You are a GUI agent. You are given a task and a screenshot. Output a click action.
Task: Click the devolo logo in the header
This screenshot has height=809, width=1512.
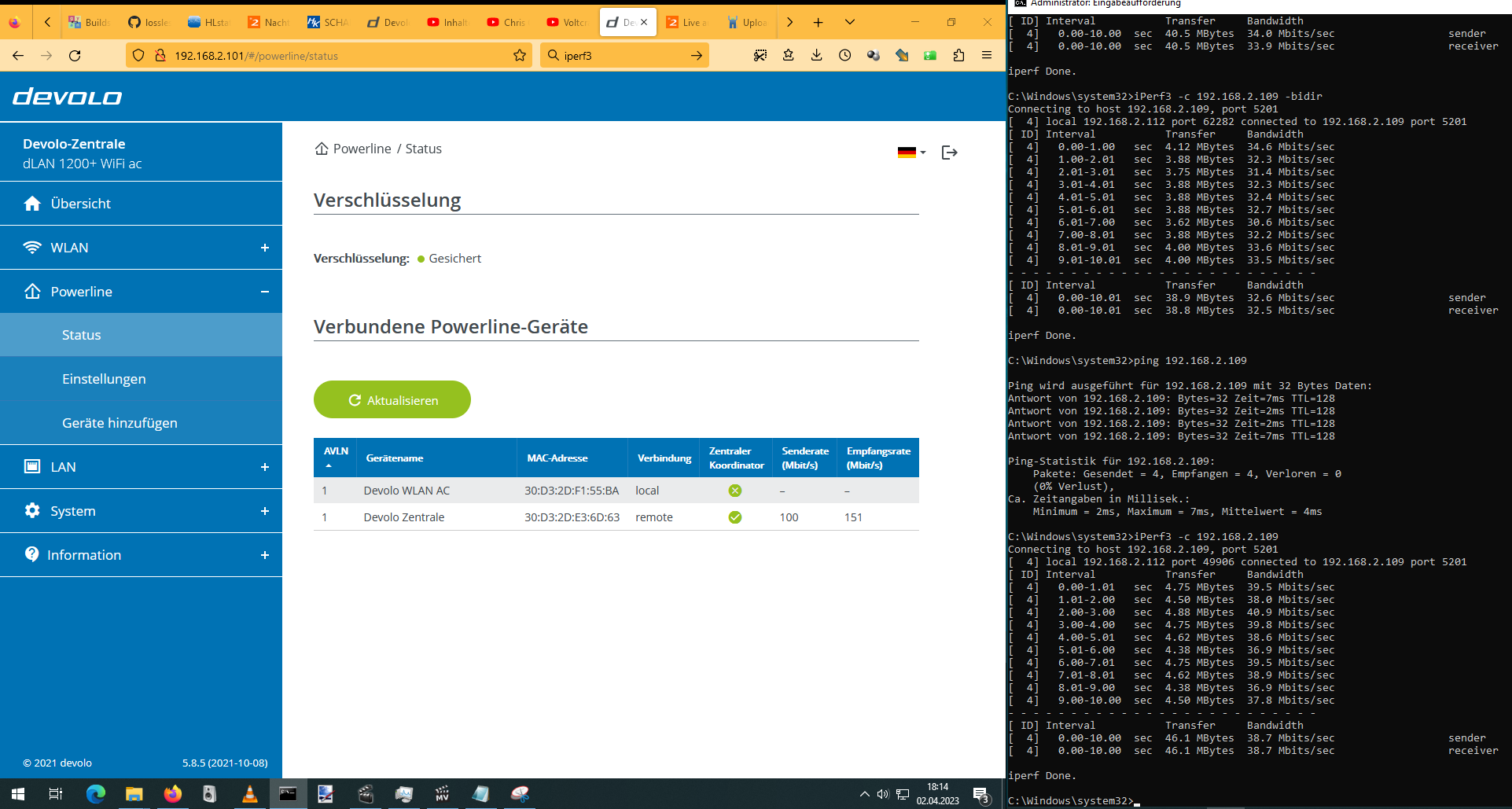click(68, 97)
